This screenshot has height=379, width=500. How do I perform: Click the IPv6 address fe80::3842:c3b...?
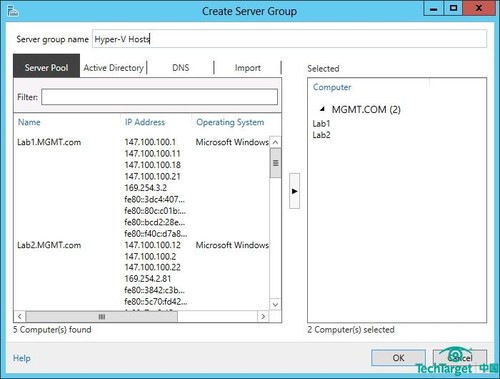154,290
